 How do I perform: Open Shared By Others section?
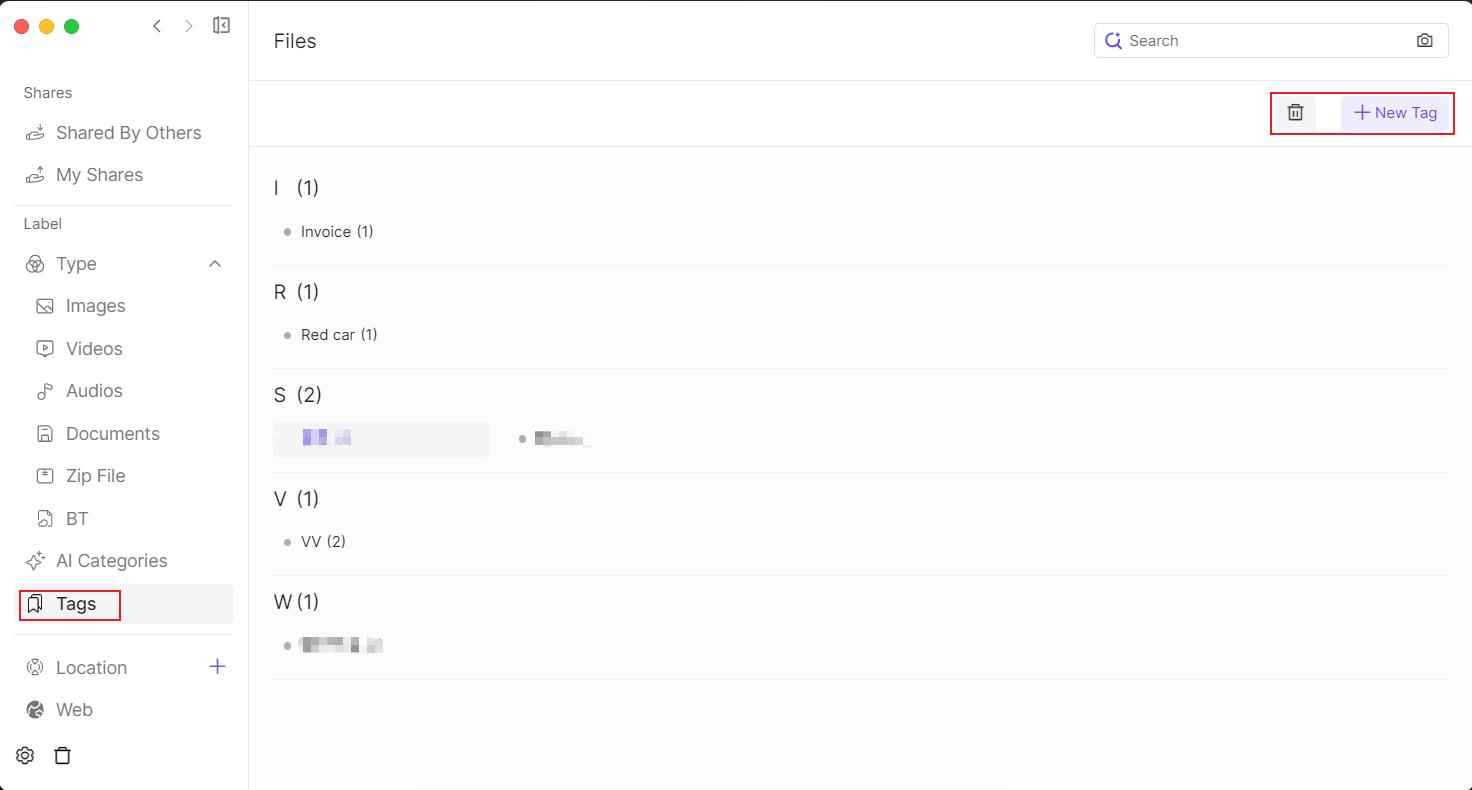click(x=128, y=133)
